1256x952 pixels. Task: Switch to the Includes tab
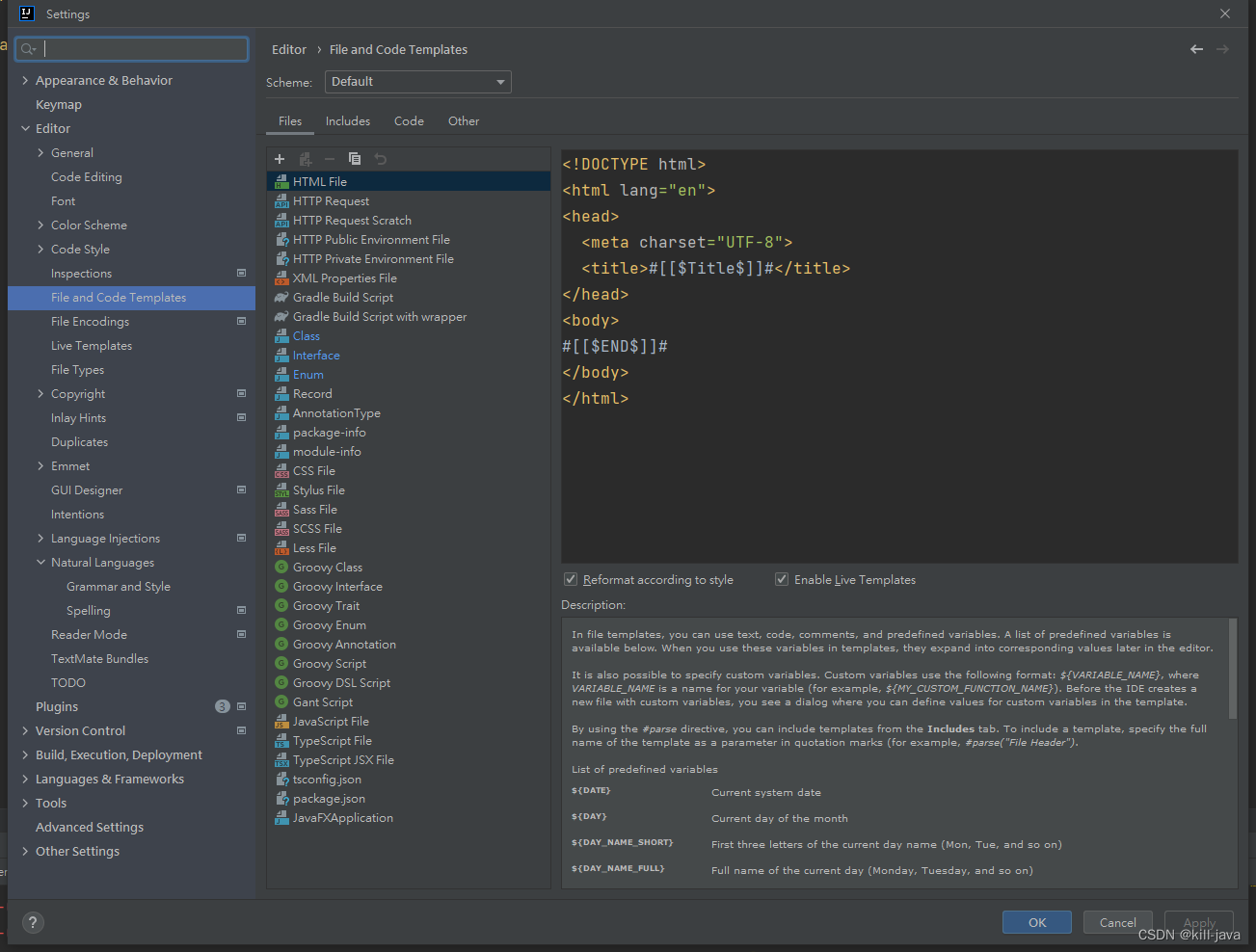coord(348,120)
